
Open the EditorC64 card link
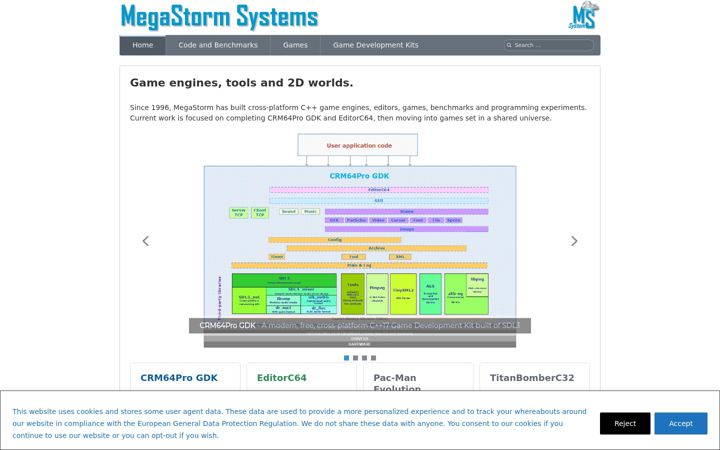(281, 378)
